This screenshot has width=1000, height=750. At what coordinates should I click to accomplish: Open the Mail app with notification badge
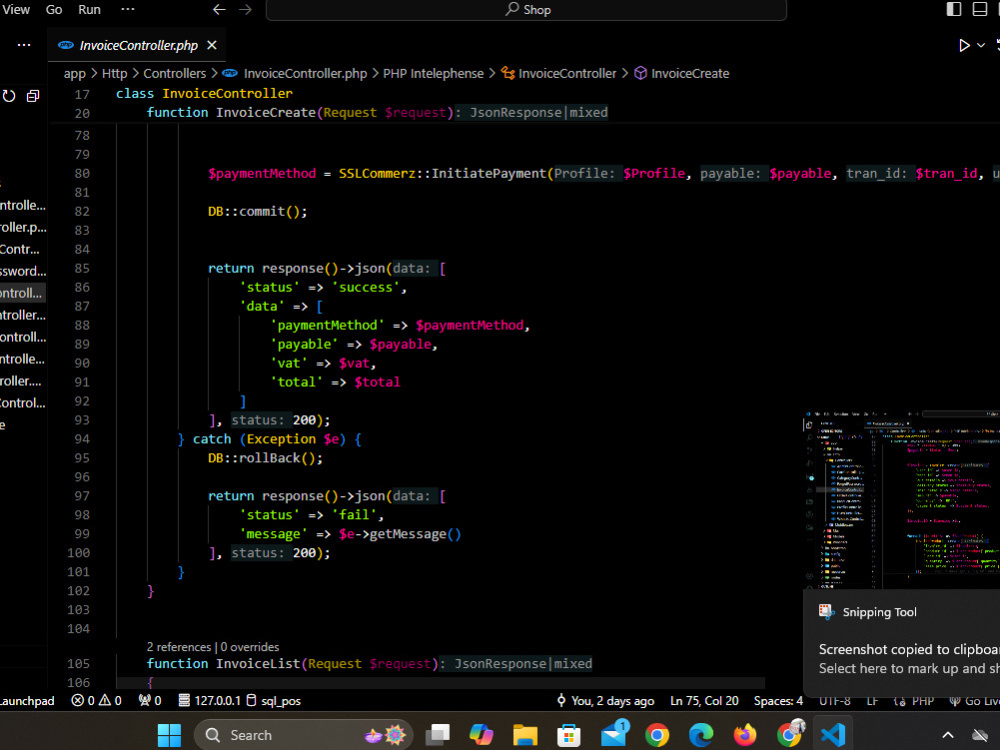[614, 734]
